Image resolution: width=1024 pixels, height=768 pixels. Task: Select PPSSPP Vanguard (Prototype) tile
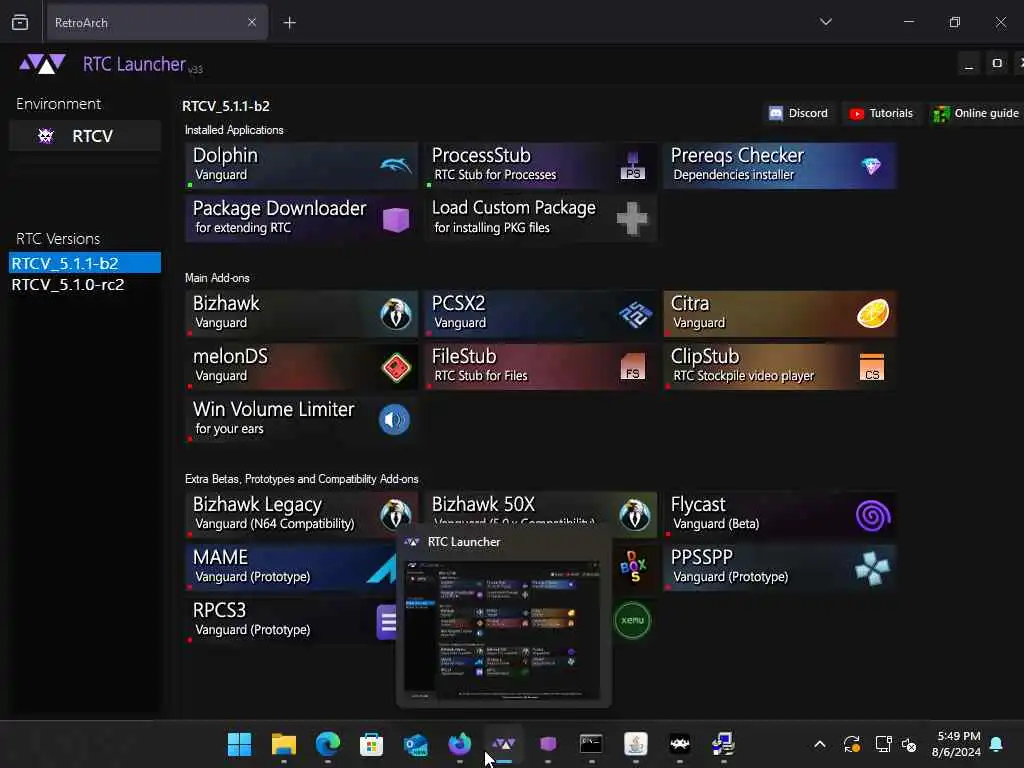coord(780,568)
